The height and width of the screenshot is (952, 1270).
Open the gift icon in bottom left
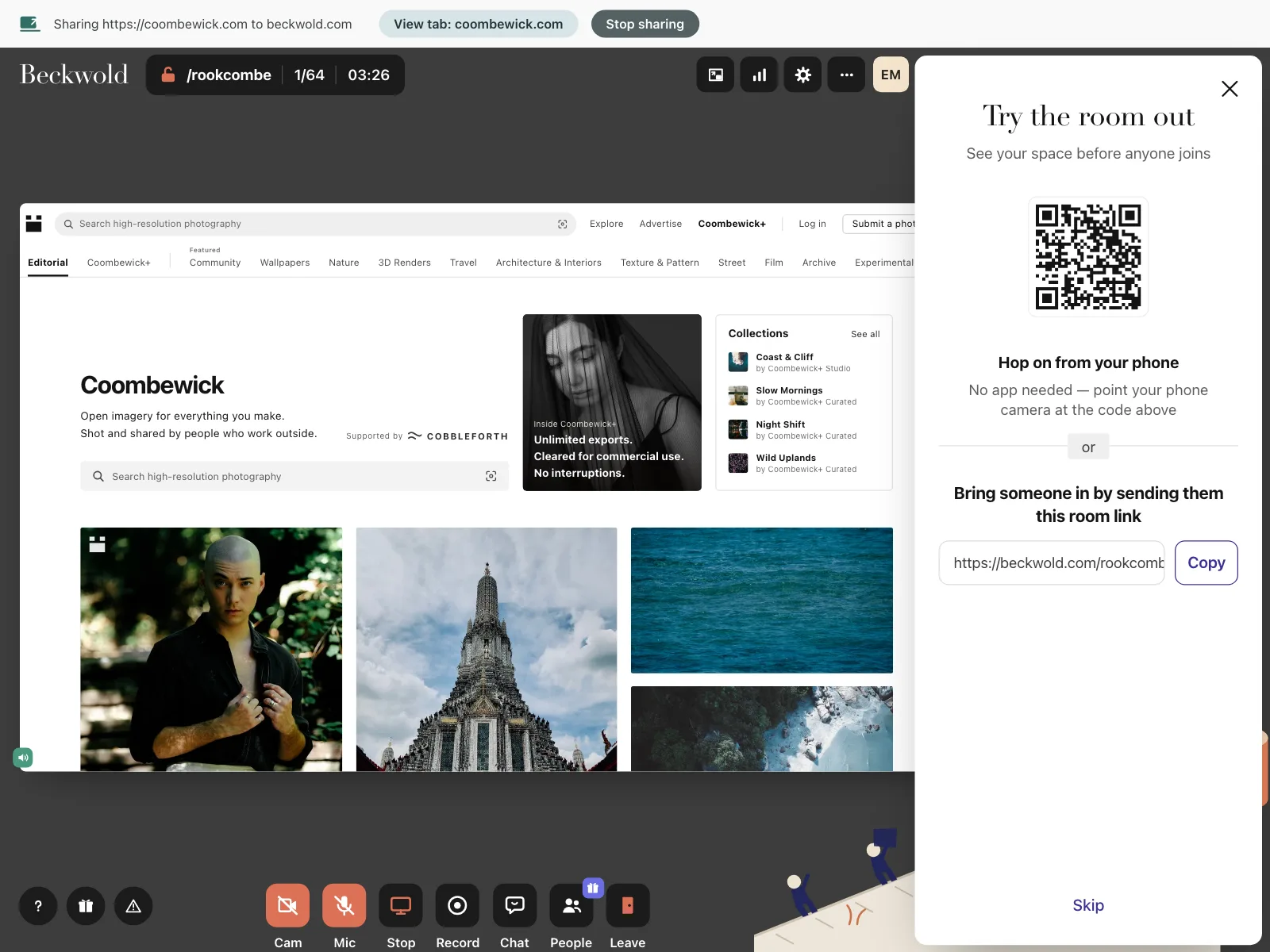pos(86,906)
